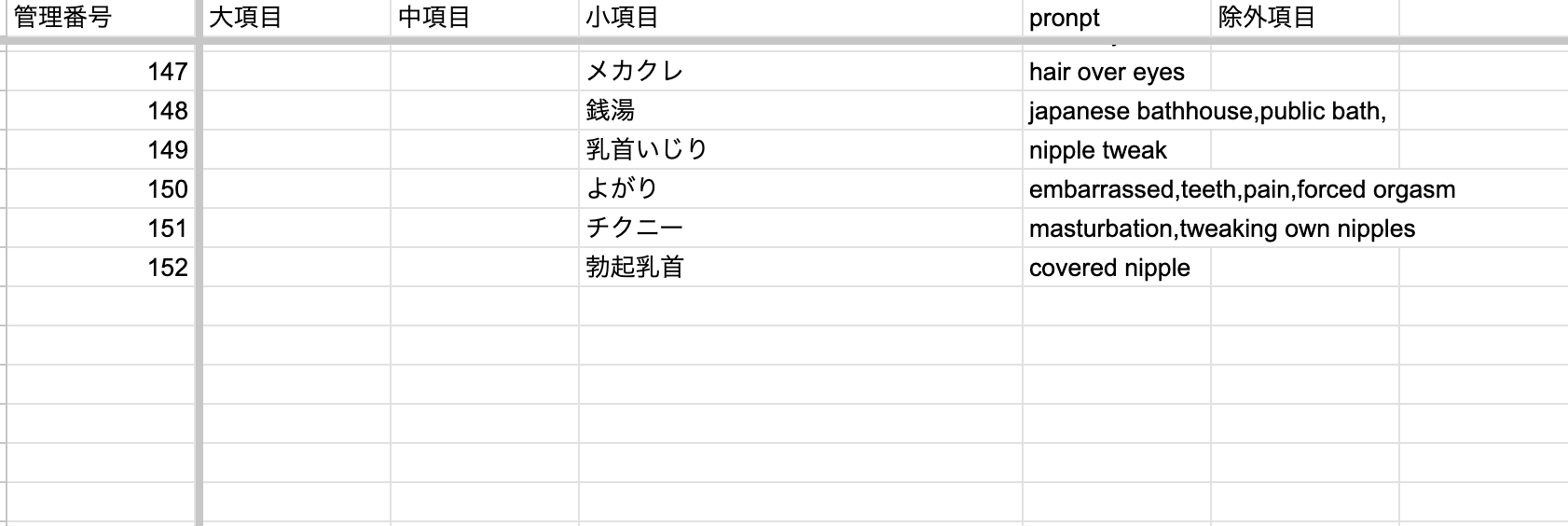Select the 大項目 column header cell

(x=296, y=18)
